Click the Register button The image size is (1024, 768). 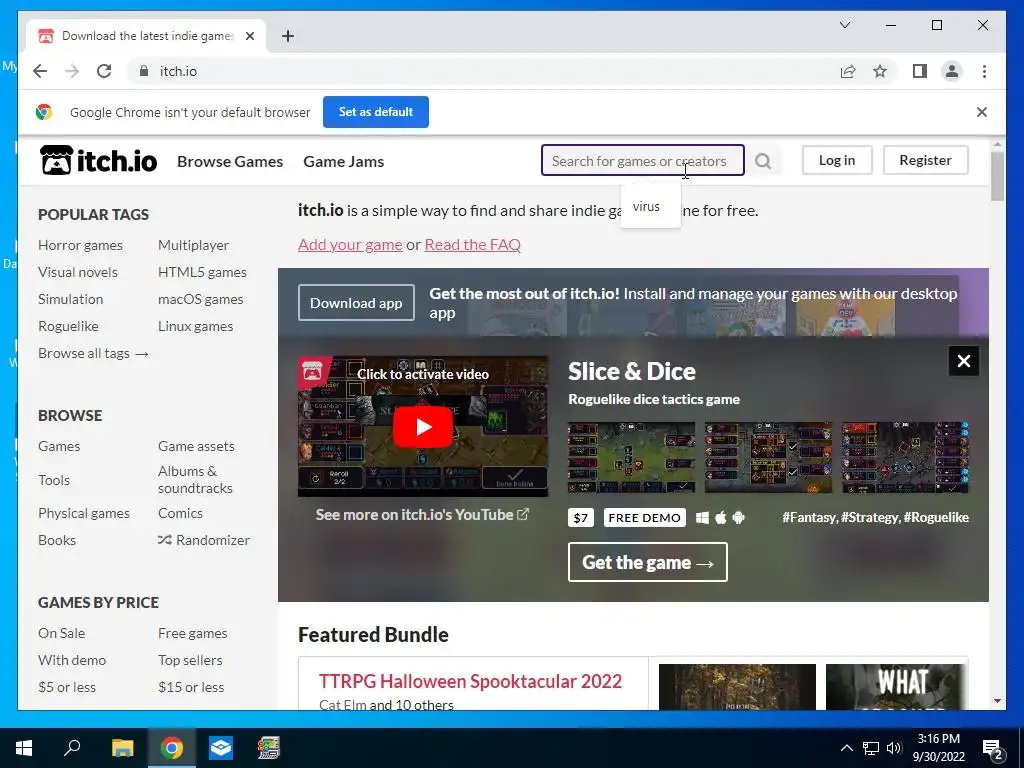pos(925,160)
